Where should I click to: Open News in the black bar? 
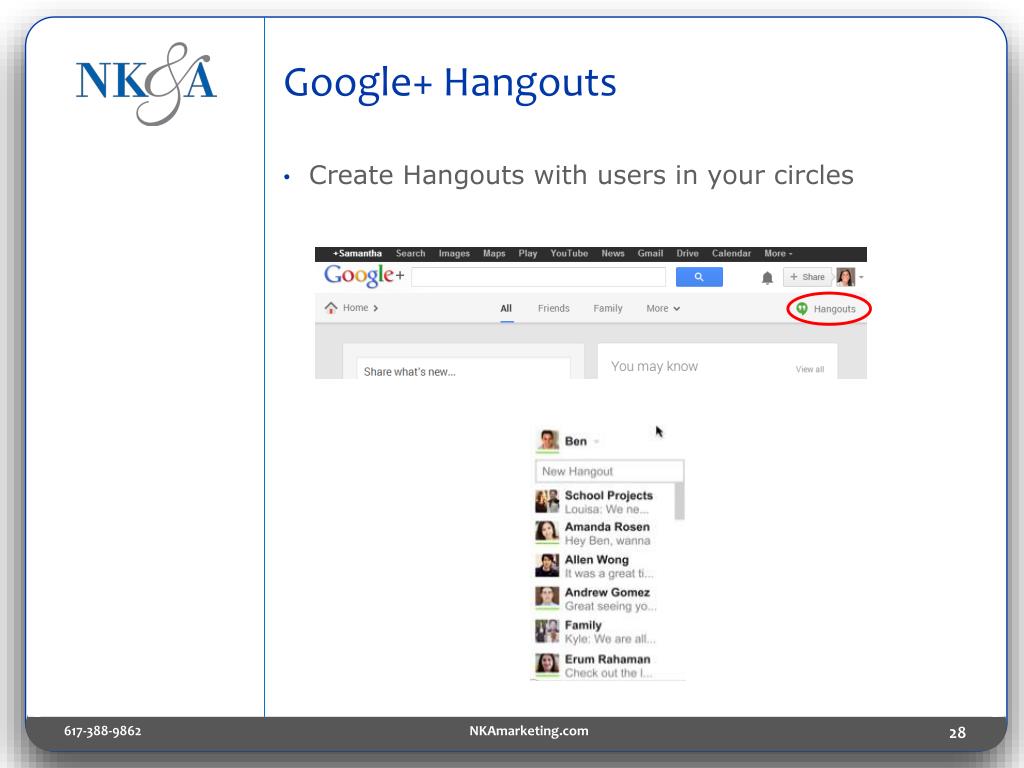coord(613,253)
